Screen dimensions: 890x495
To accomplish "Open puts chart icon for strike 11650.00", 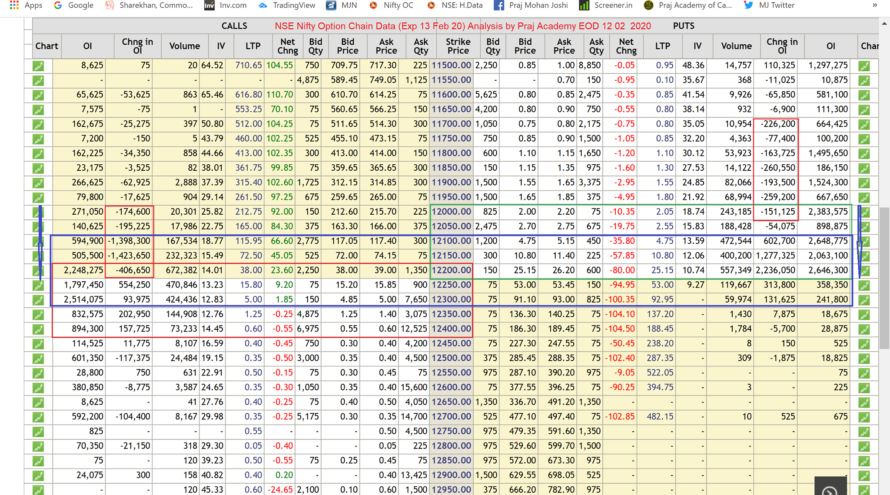I will point(864,110).
